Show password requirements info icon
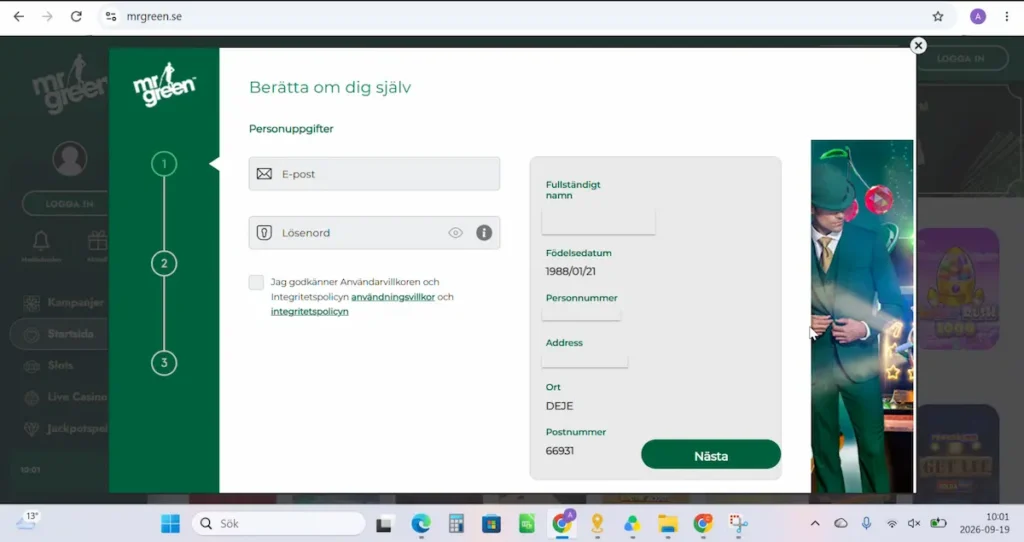 pyautogui.click(x=484, y=232)
